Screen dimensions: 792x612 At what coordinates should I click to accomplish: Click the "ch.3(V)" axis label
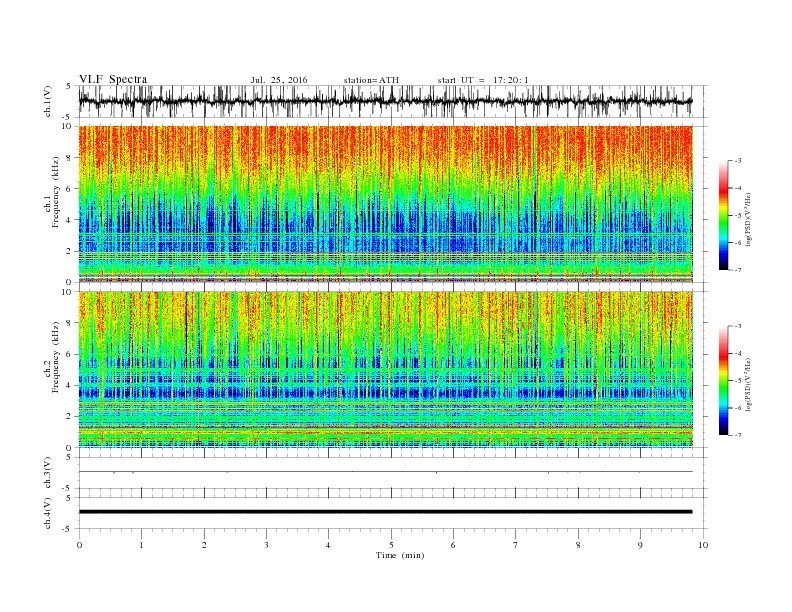pos(48,473)
